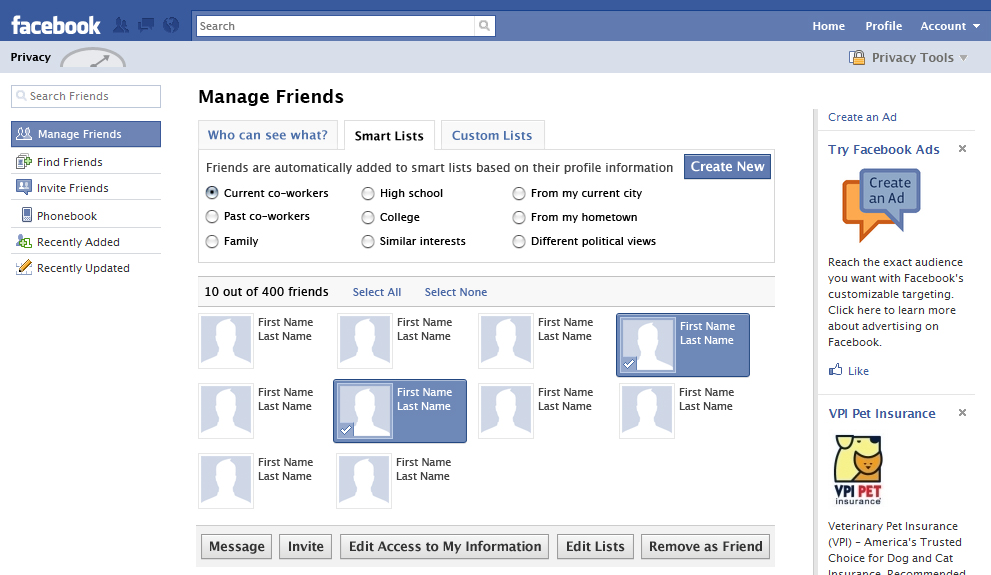This screenshot has width=991, height=575.
Task: Click the privacy meter gauge
Action: [93, 58]
